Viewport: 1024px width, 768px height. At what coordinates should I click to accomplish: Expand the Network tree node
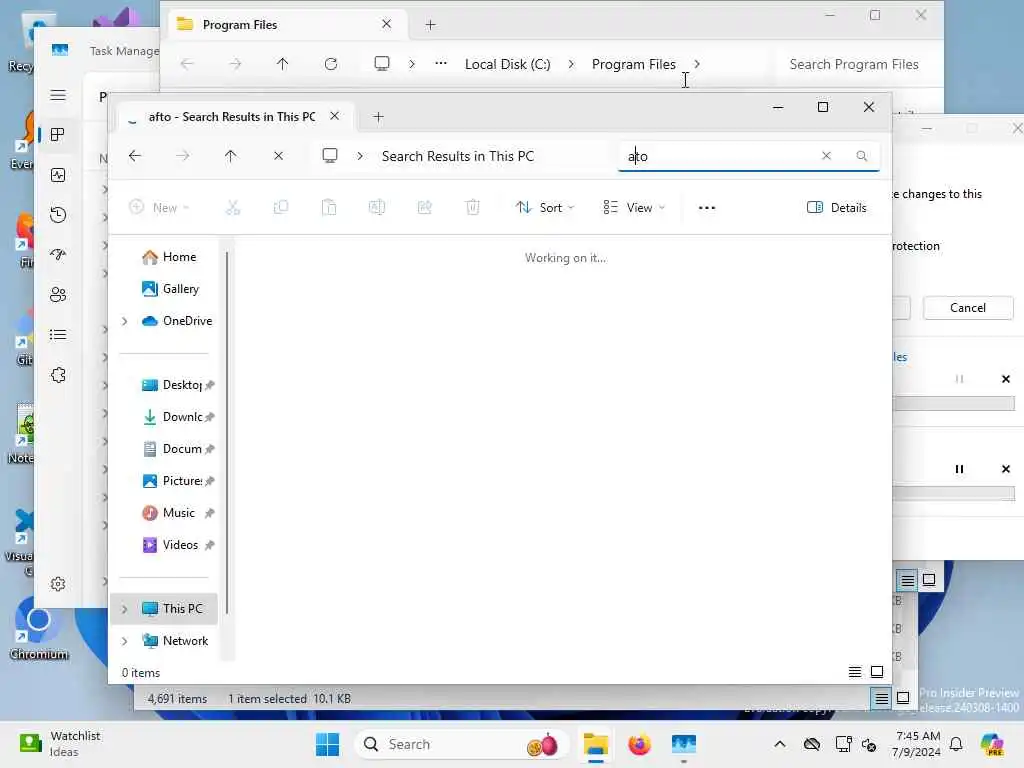[x=125, y=641]
